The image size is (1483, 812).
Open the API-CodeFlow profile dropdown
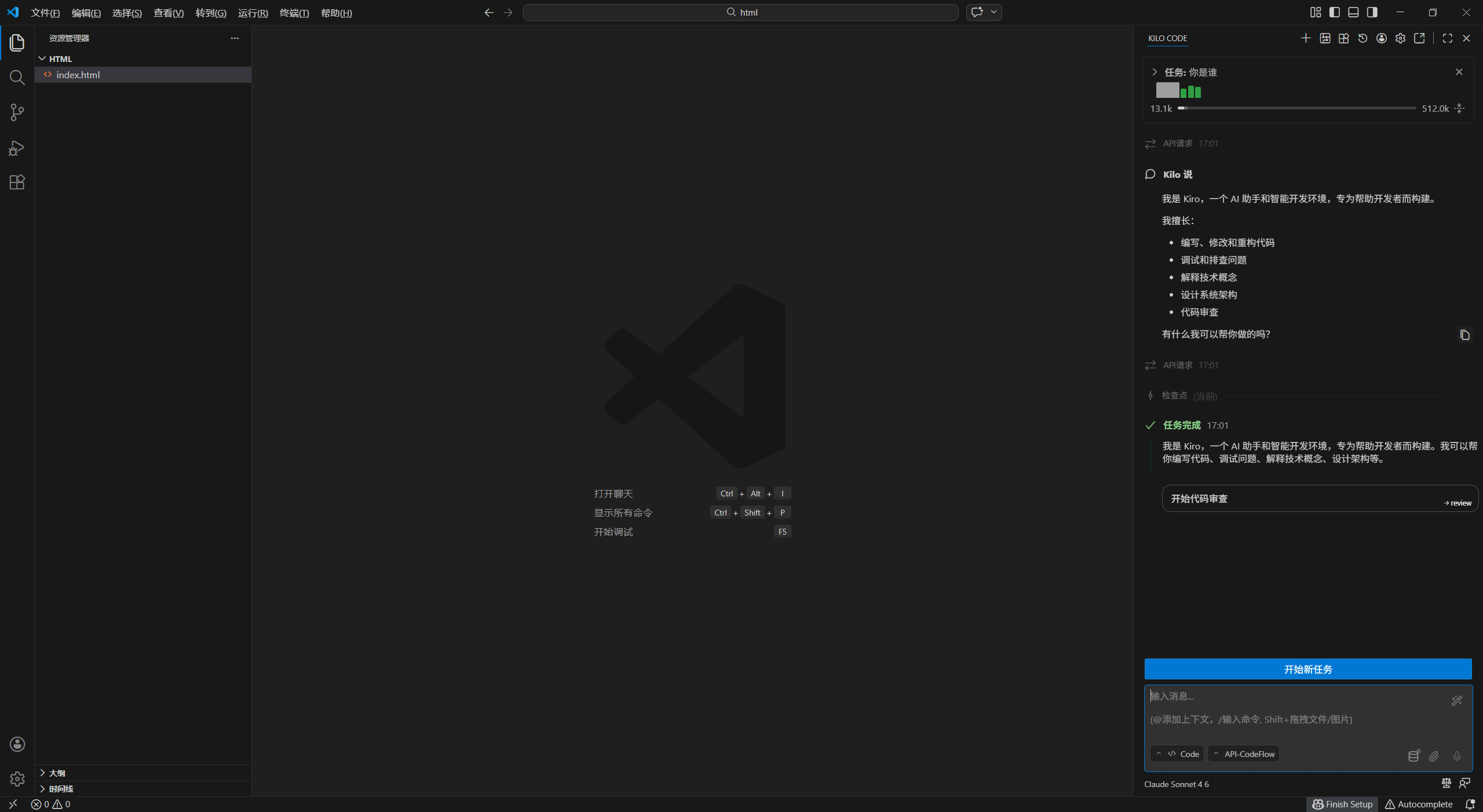[1243, 754]
